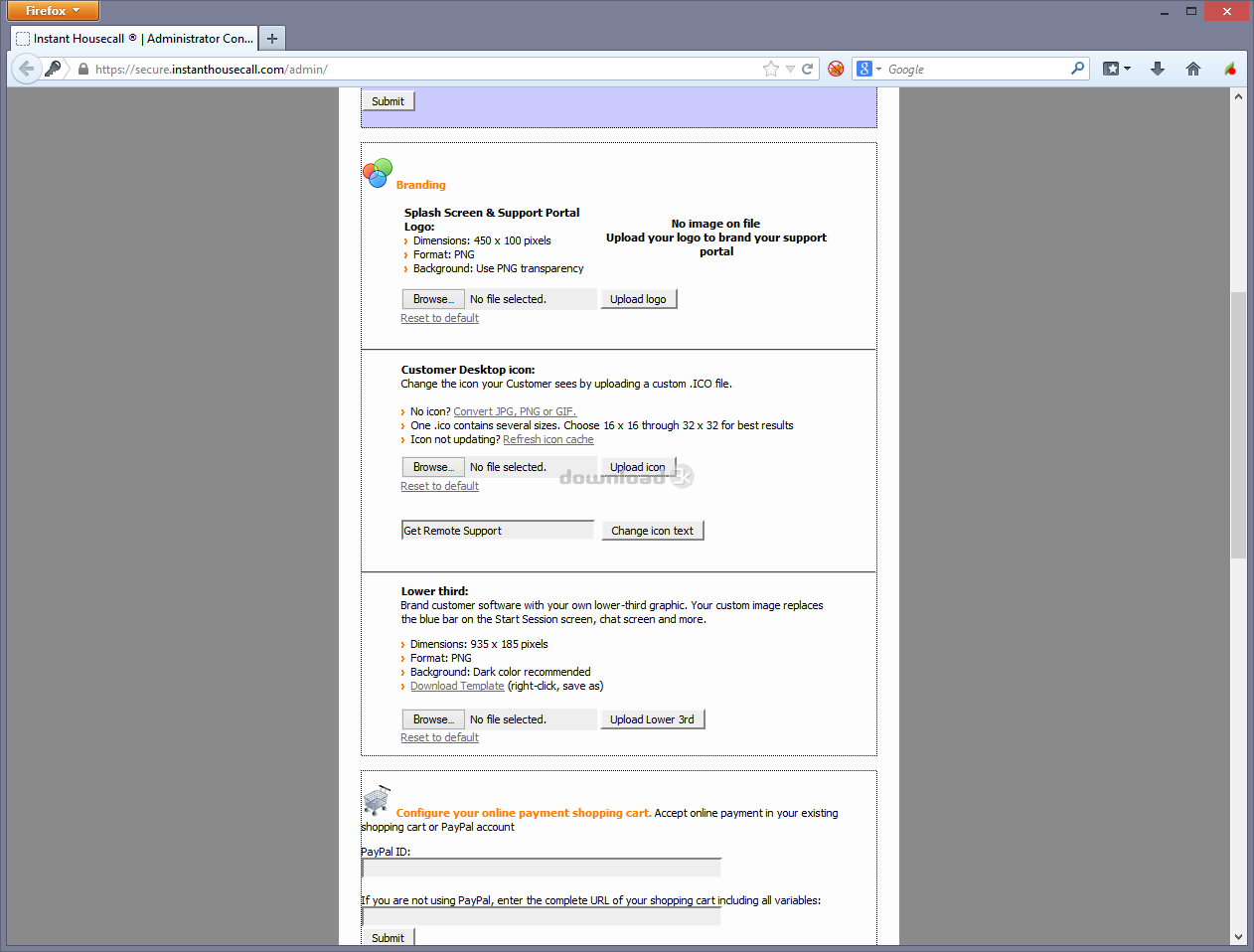Maximize the Firefox window
The image size is (1254, 952).
(1190, 11)
